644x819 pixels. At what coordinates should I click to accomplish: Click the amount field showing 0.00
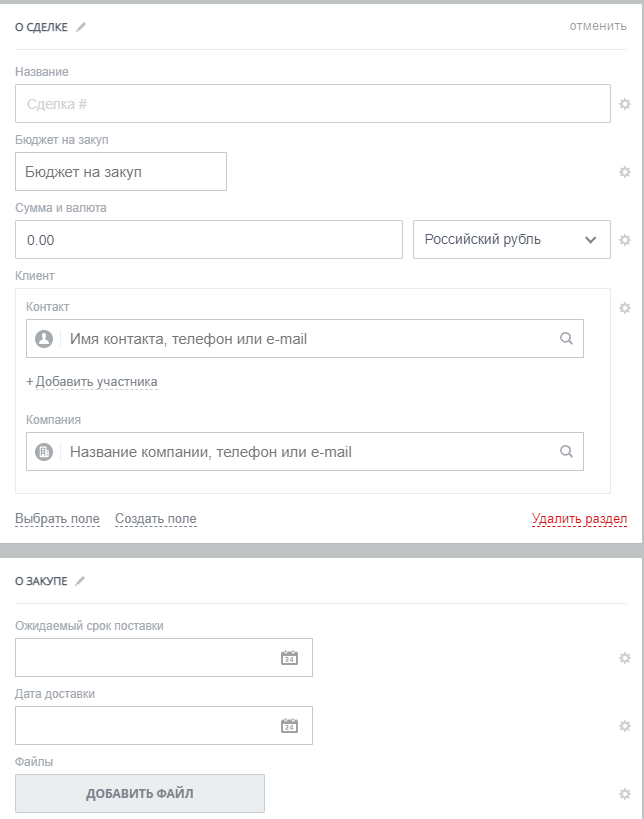[x=208, y=240]
